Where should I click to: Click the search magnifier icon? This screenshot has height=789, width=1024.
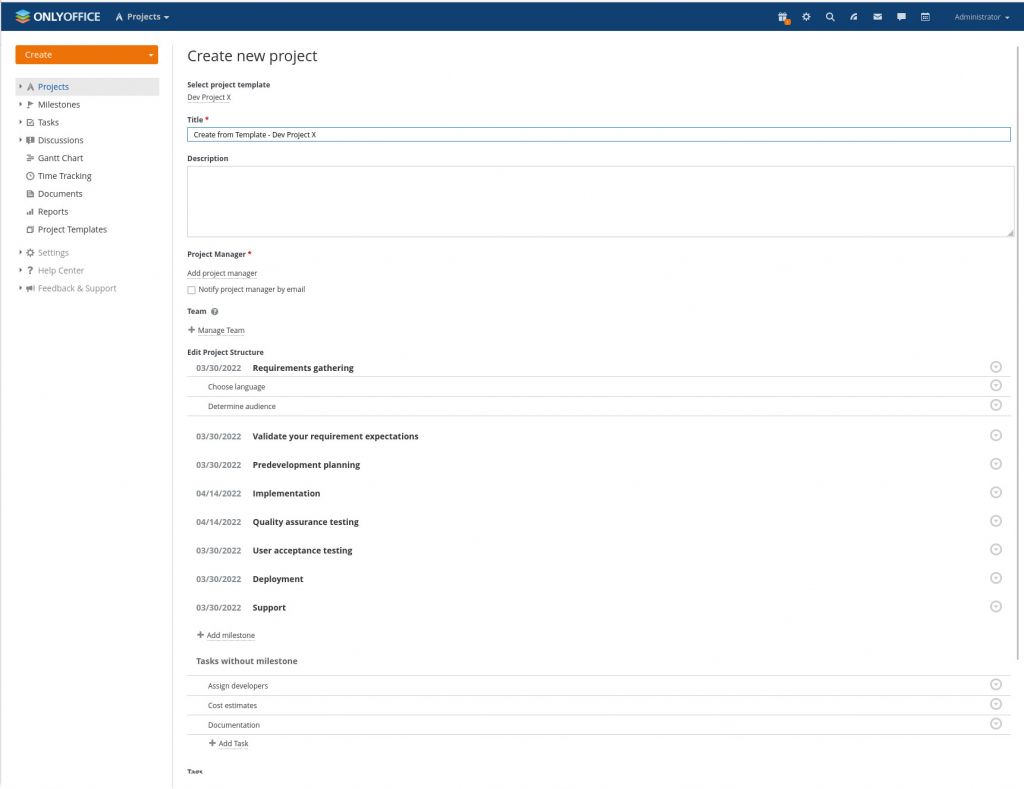(x=829, y=16)
